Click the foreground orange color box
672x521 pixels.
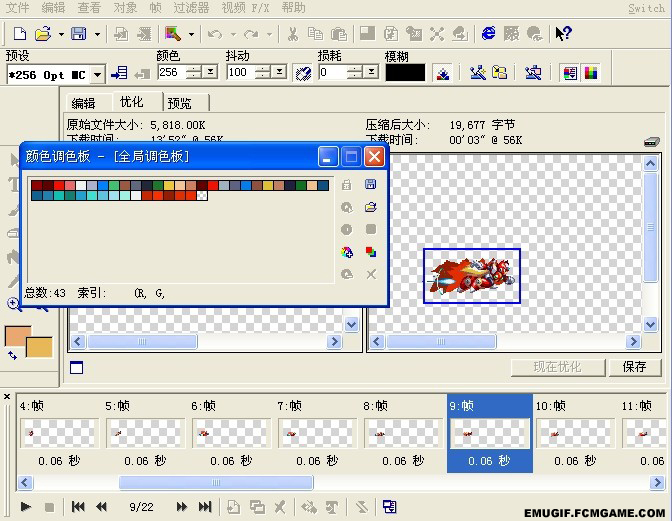click(x=18, y=336)
